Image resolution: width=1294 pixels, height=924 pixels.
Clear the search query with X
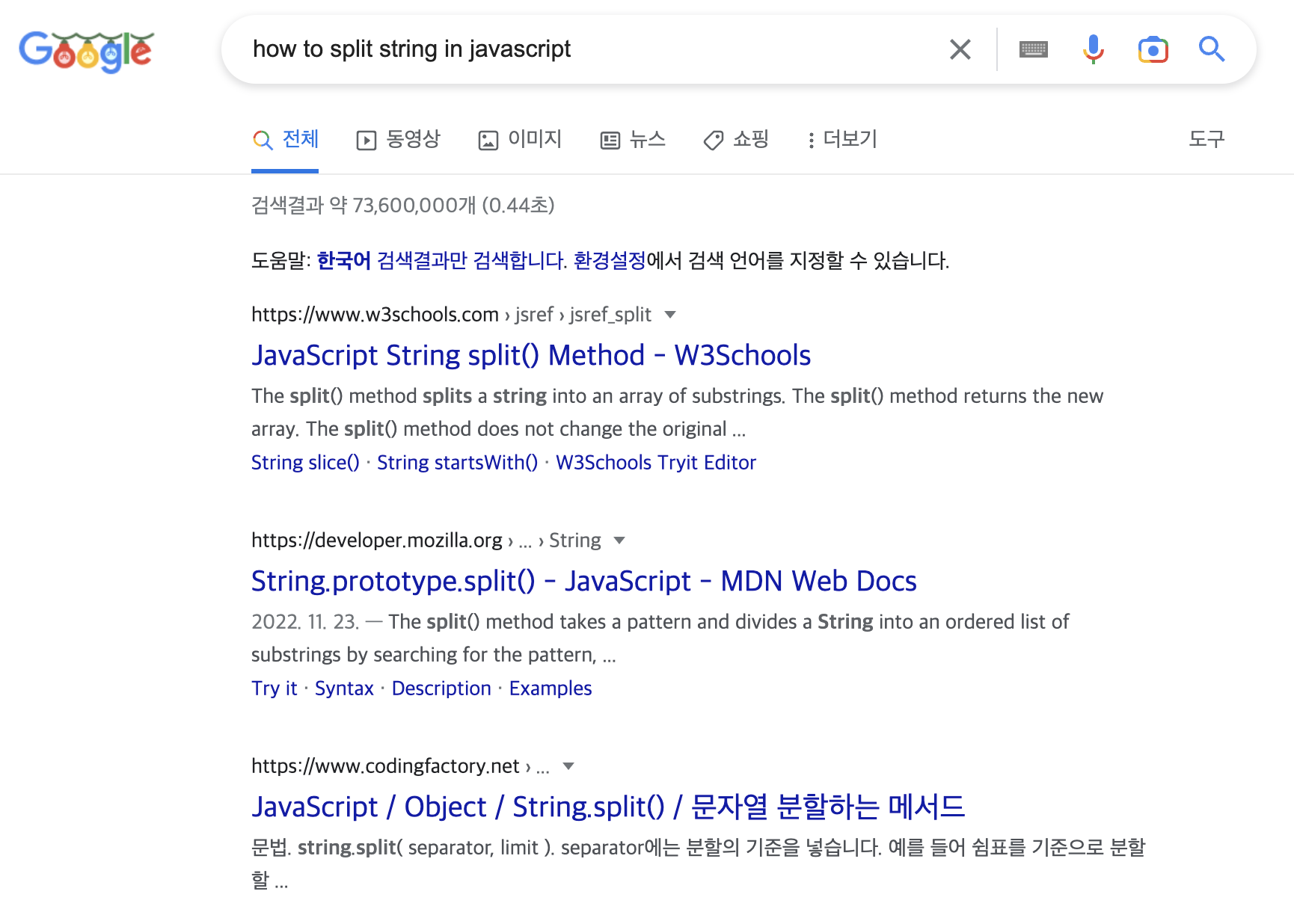coord(960,49)
